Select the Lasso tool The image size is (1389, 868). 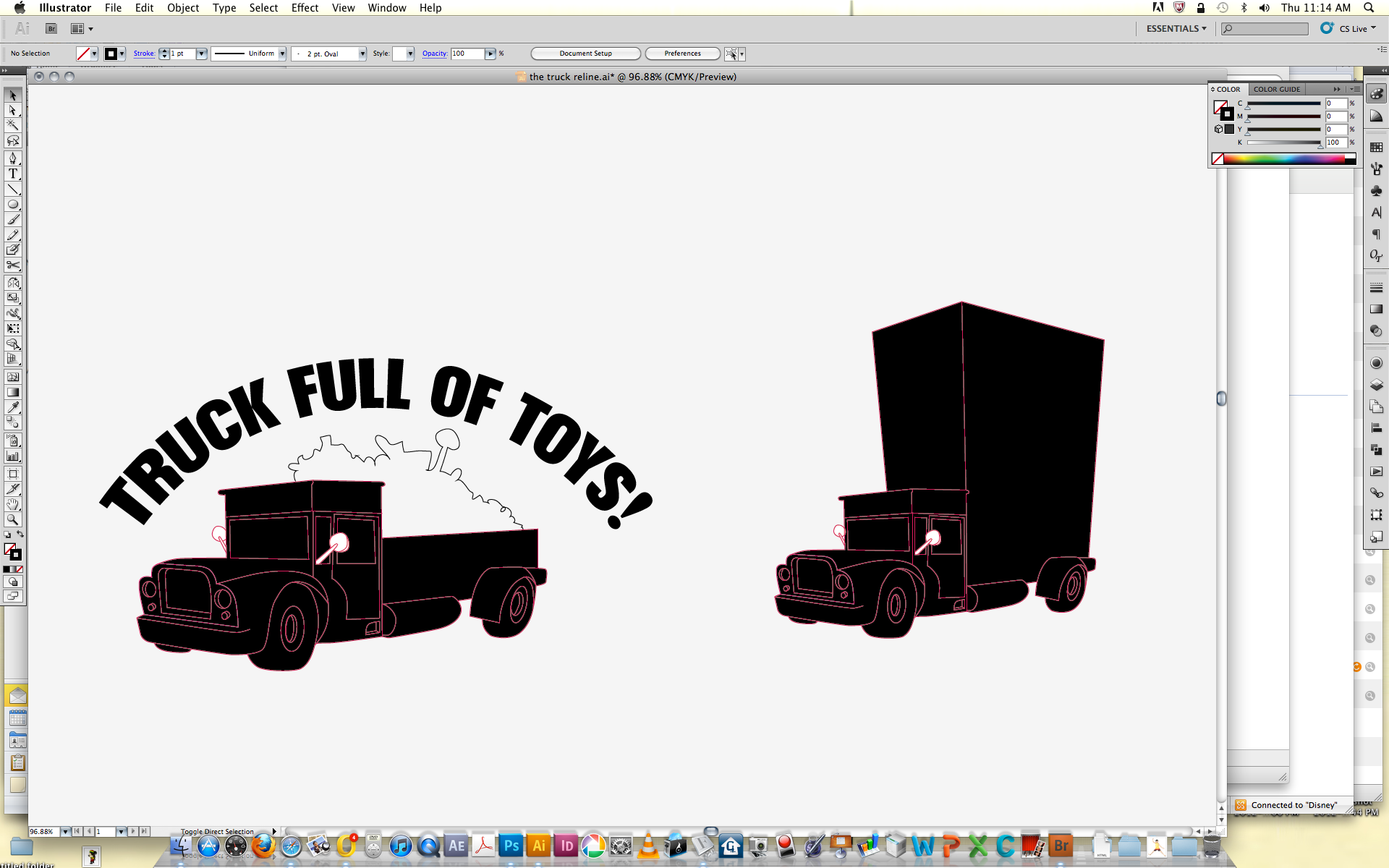[13, 141]
